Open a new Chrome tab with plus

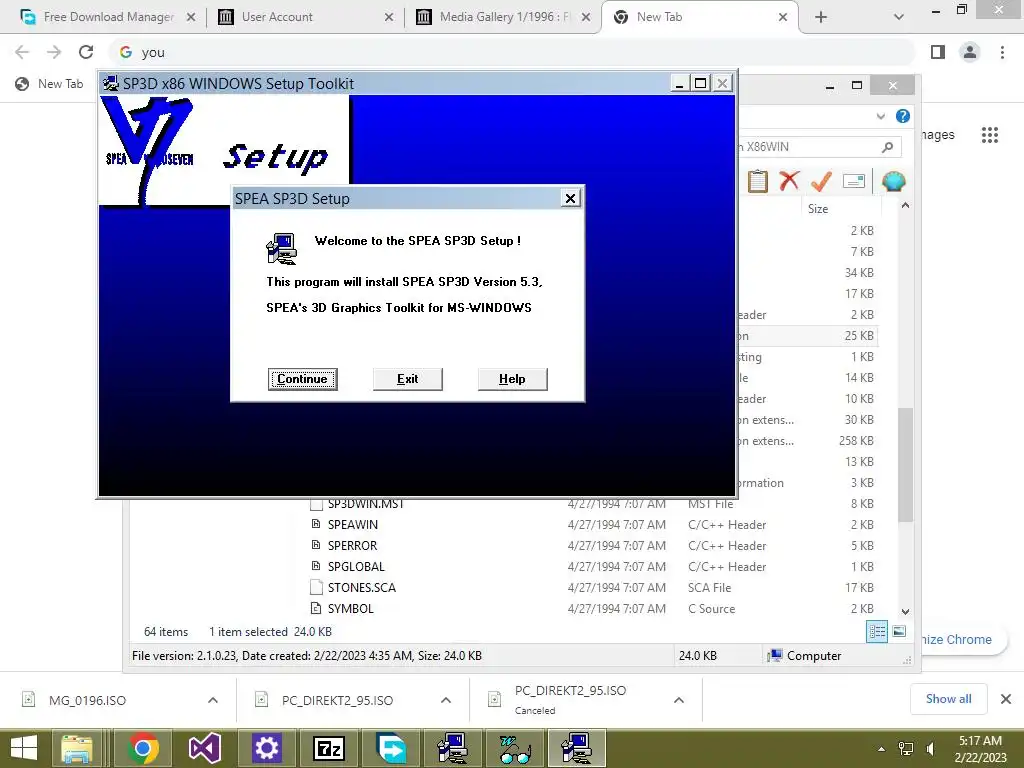(821, 17)
